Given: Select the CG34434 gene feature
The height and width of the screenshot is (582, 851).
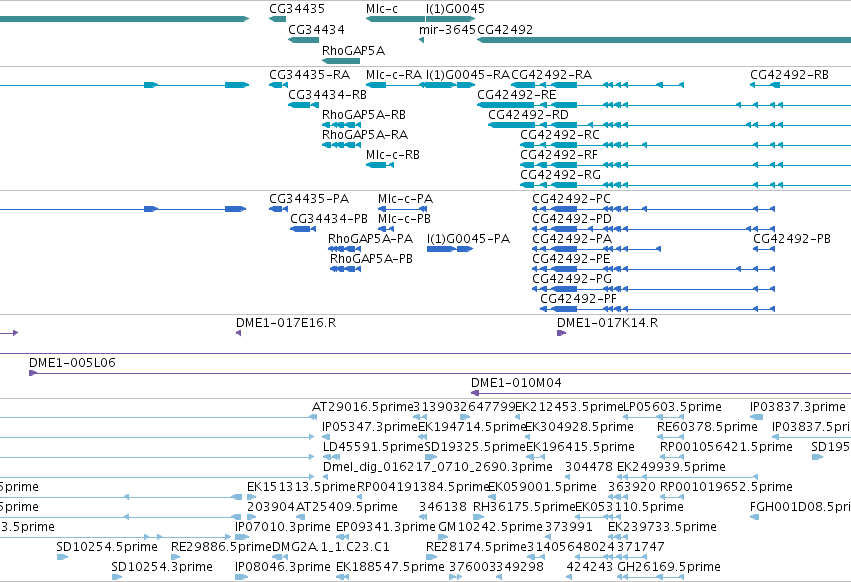Looking at the screenshot, I should pos(303,40).
